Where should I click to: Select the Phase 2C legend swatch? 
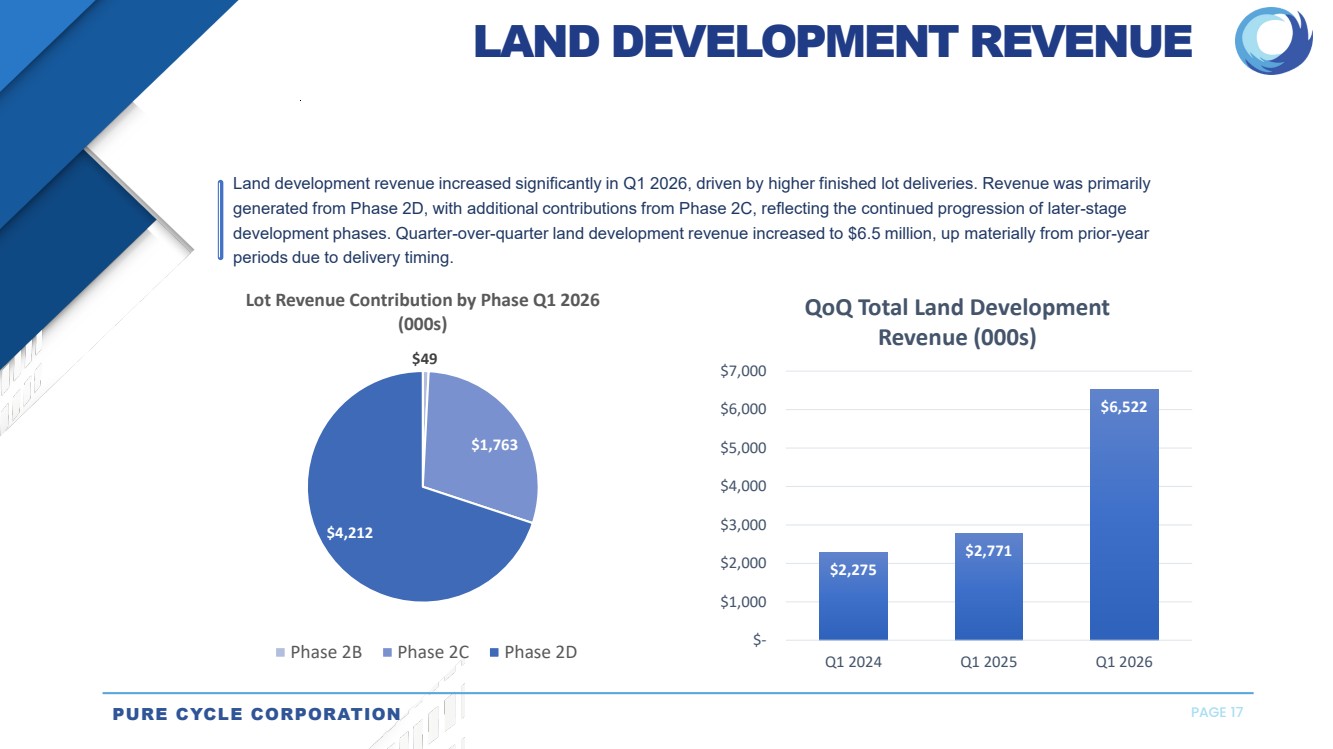point(388,653)
